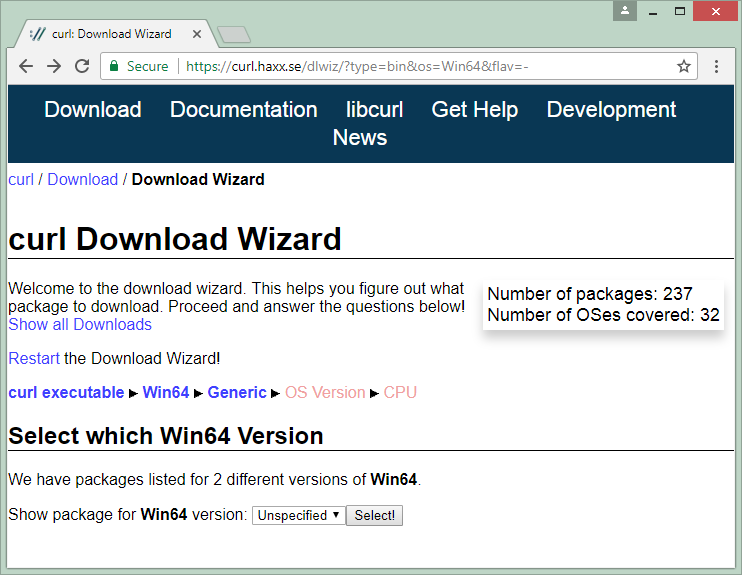The image size is (742, 575).
Task: Click the Select! button
Action: click(374, 515)
